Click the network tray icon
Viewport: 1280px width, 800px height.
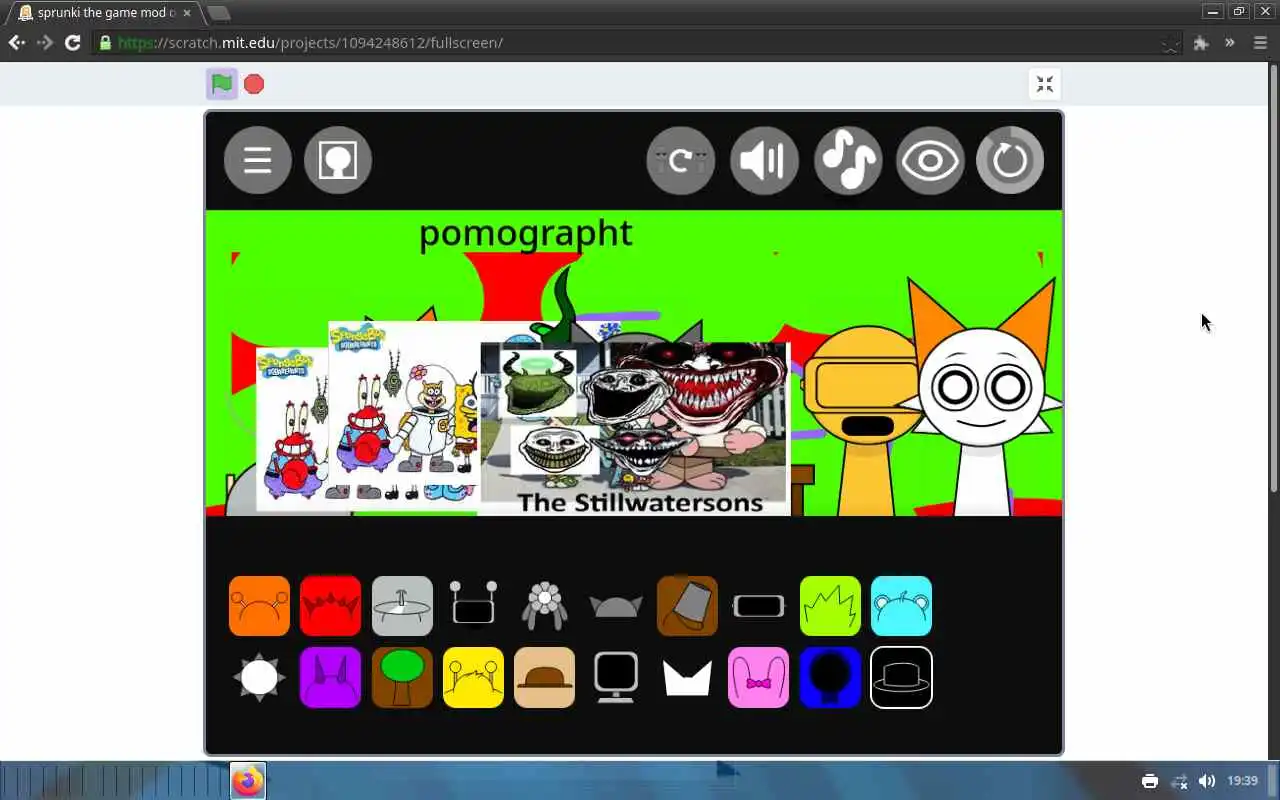[x=1179, y=781]
